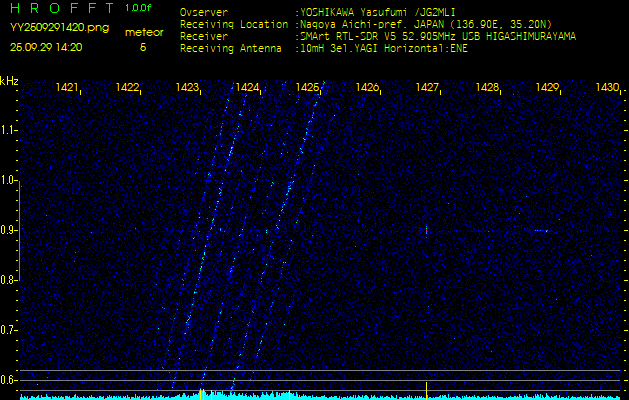Click the red meteor echo at 1427
Screen dimensions: 629x400
tap(426, 231)
